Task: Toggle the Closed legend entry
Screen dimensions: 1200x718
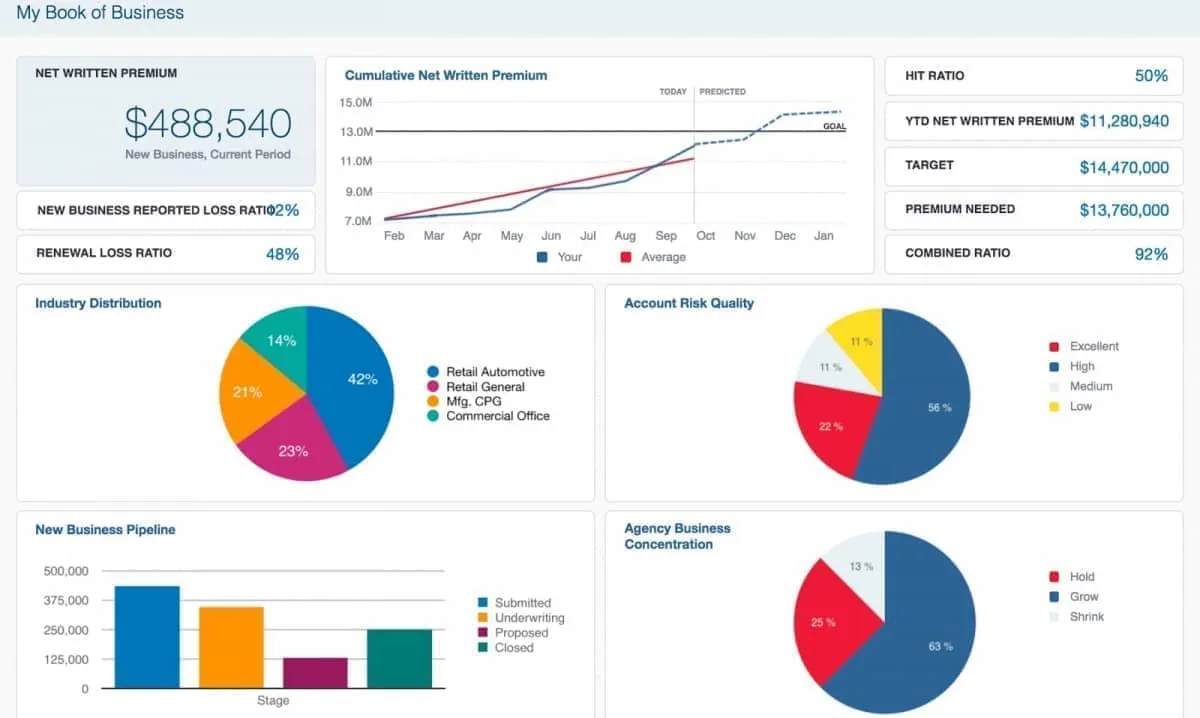Action: coord(483,647)
